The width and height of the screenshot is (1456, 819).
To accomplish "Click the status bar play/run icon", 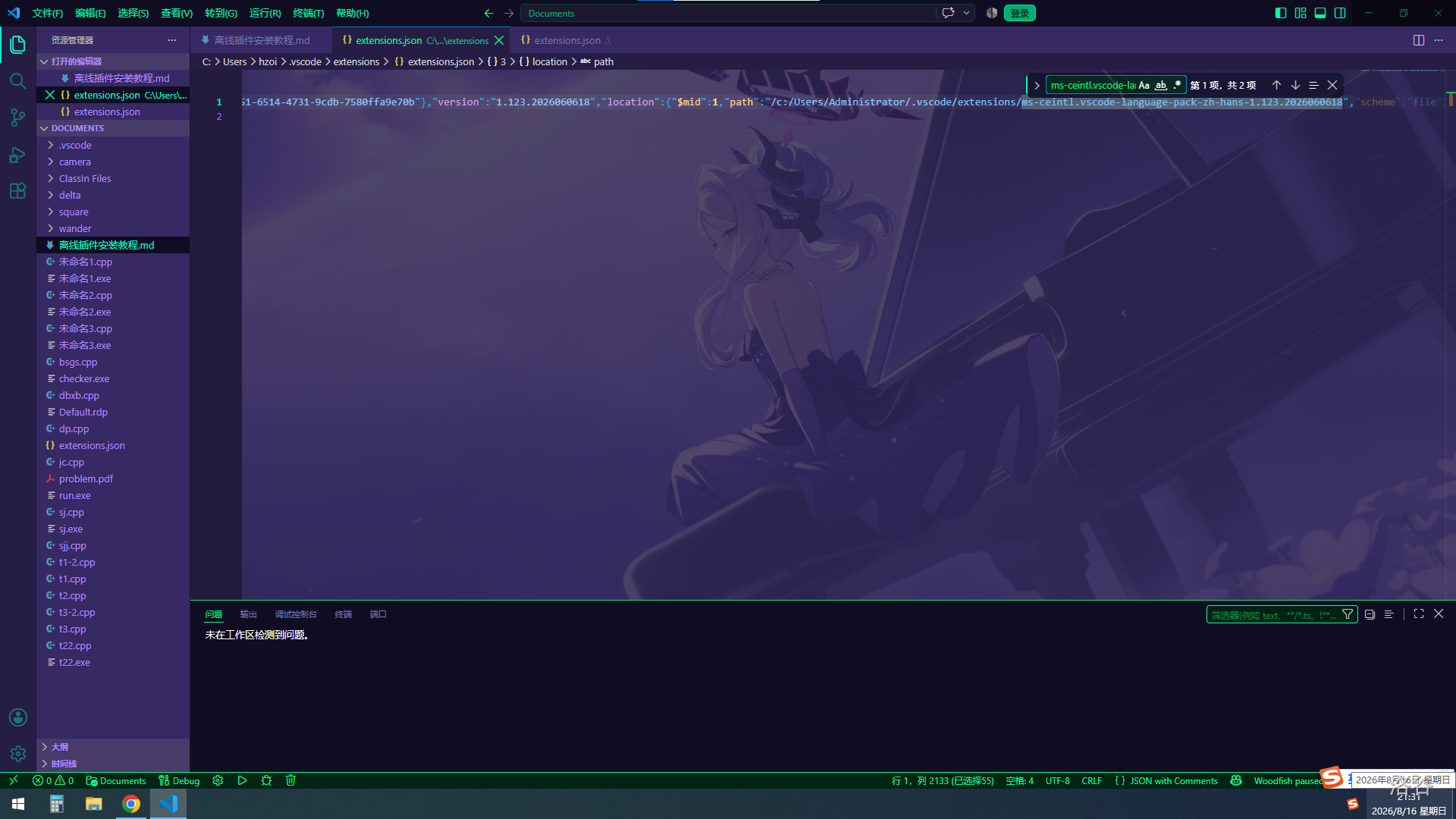I will coord(242,780).
